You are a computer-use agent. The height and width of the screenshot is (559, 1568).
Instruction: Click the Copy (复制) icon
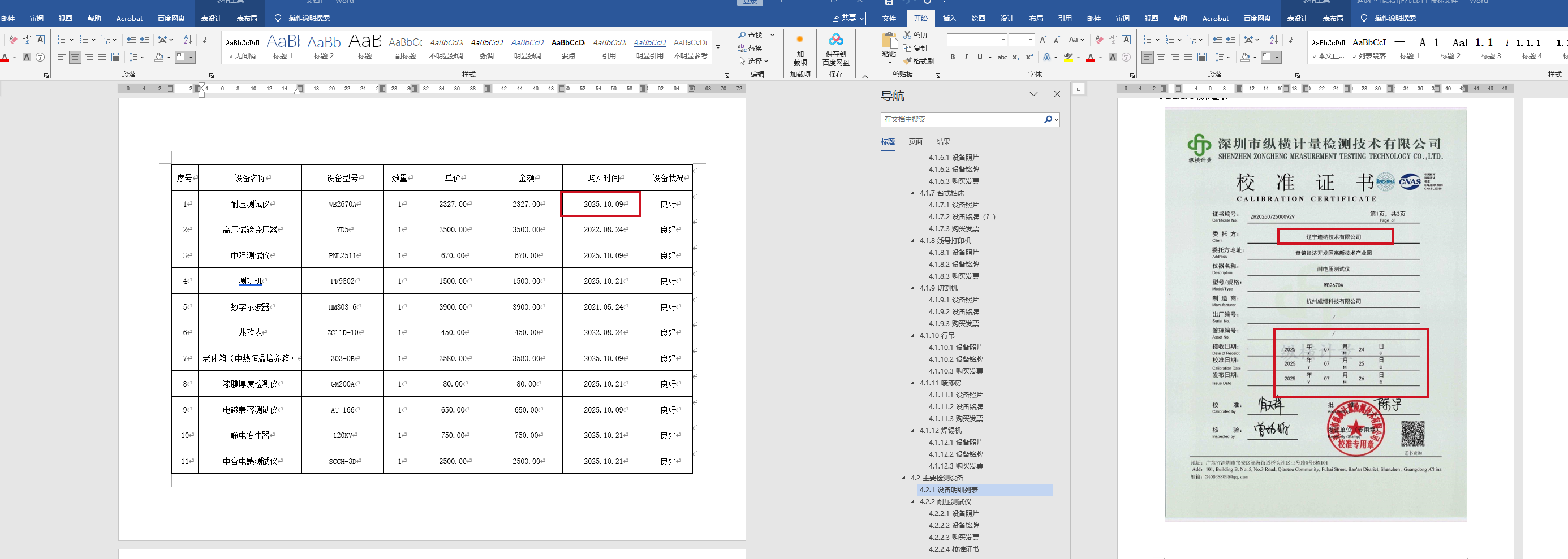tap(907, 49)
